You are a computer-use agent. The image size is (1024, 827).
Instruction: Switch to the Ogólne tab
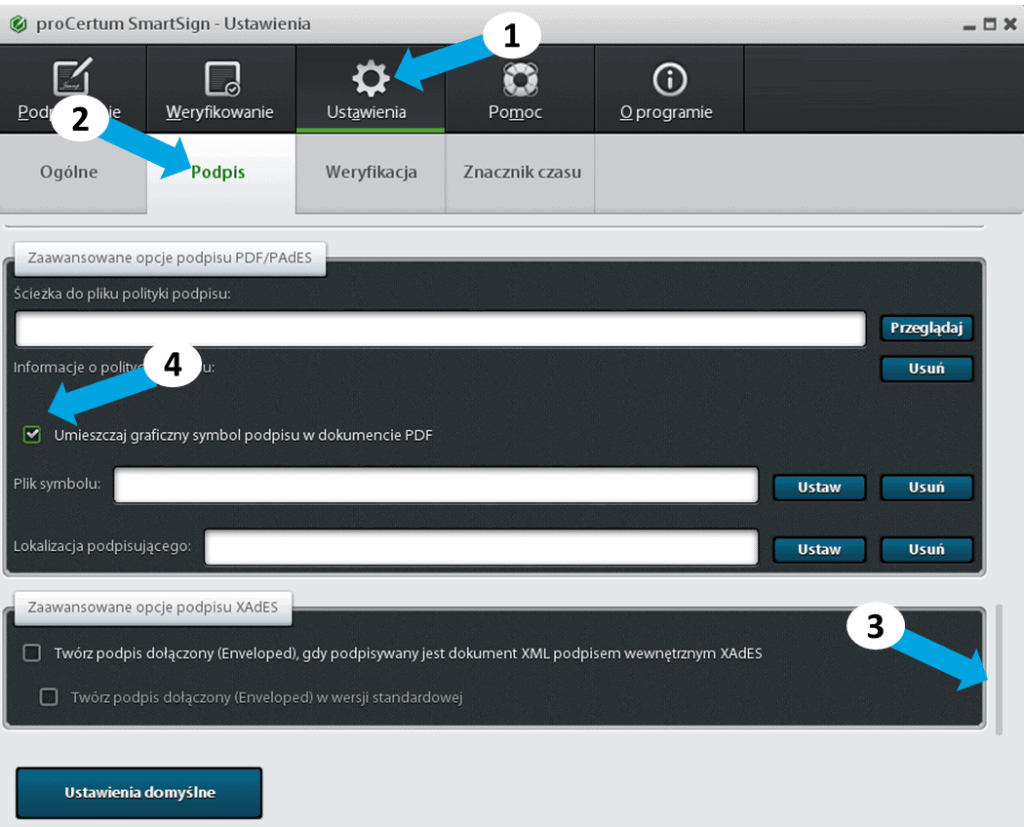coord(72,172)
